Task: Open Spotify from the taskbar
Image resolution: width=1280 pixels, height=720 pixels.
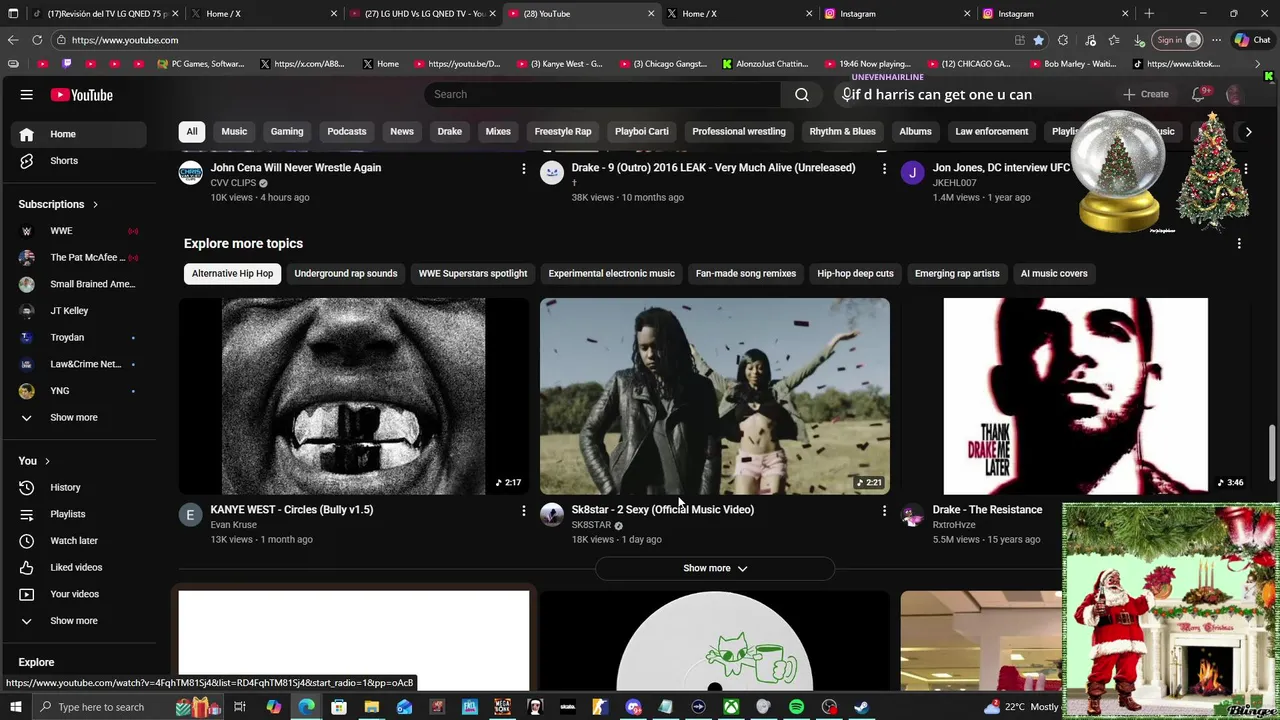Action: coord(796,707)
